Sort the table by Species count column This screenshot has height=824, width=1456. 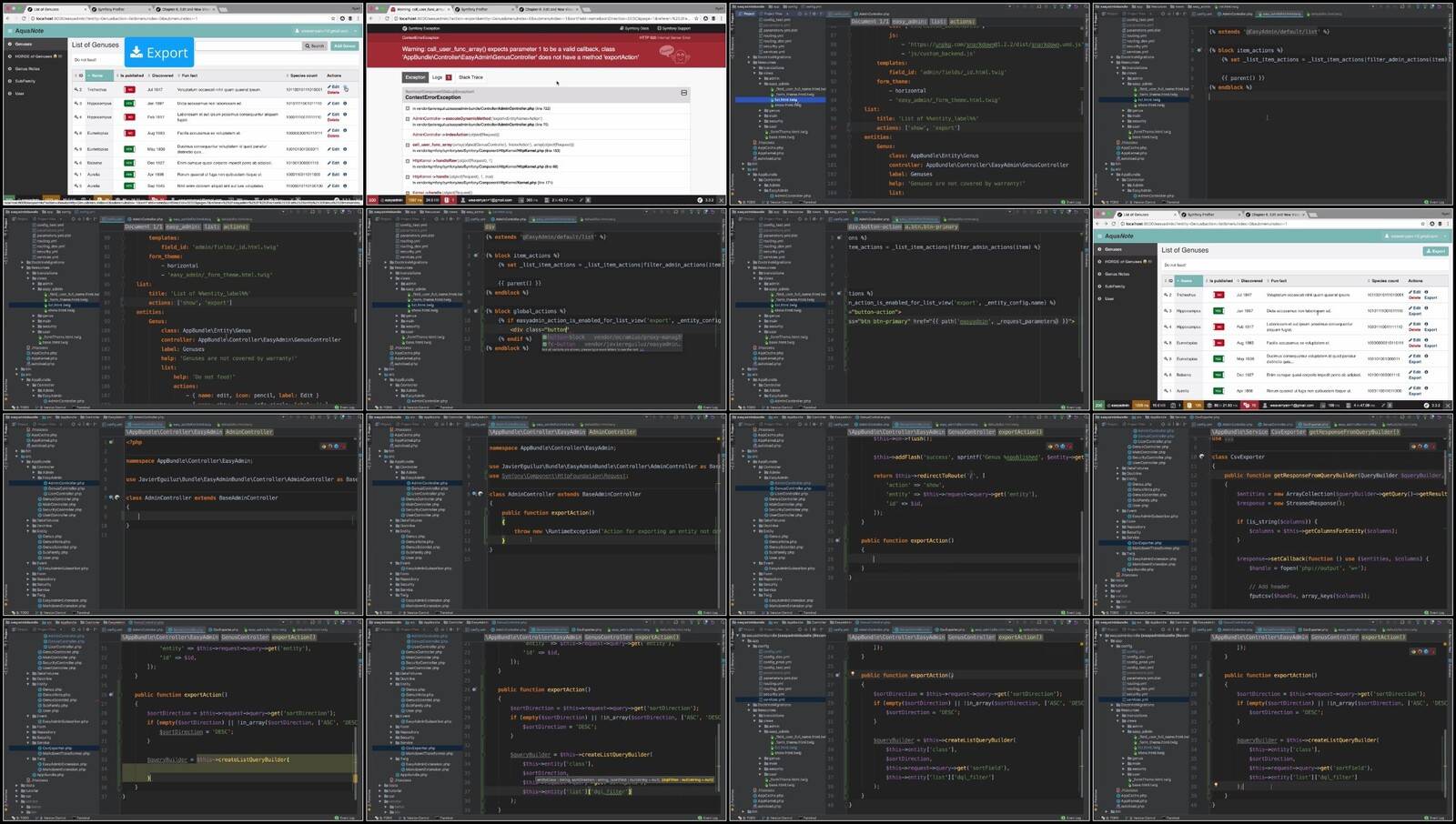pos(303,75)
